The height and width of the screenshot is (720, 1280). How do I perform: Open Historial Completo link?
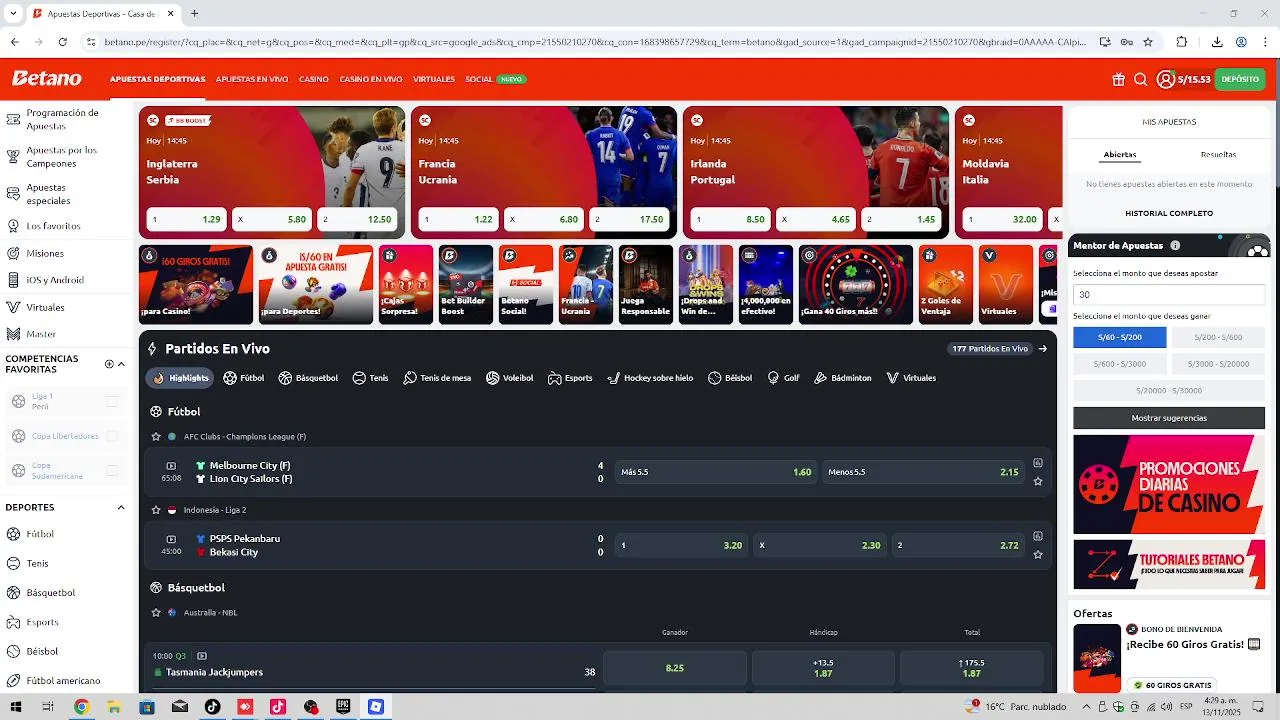[1169, 213]
